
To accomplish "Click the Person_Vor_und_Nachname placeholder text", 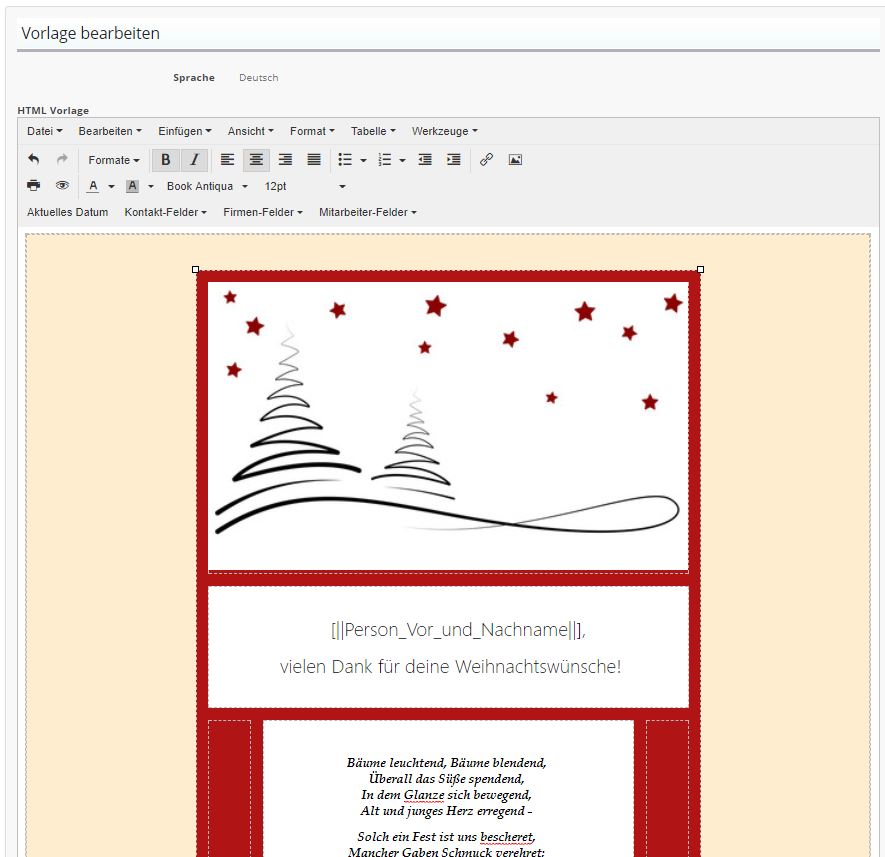I will coord(458,629).
